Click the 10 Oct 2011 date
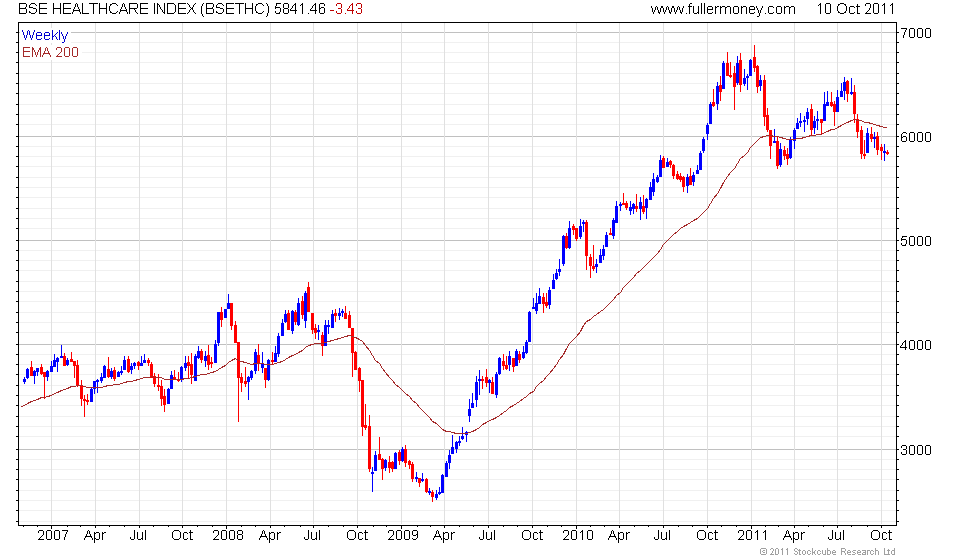 pos(856,10)
